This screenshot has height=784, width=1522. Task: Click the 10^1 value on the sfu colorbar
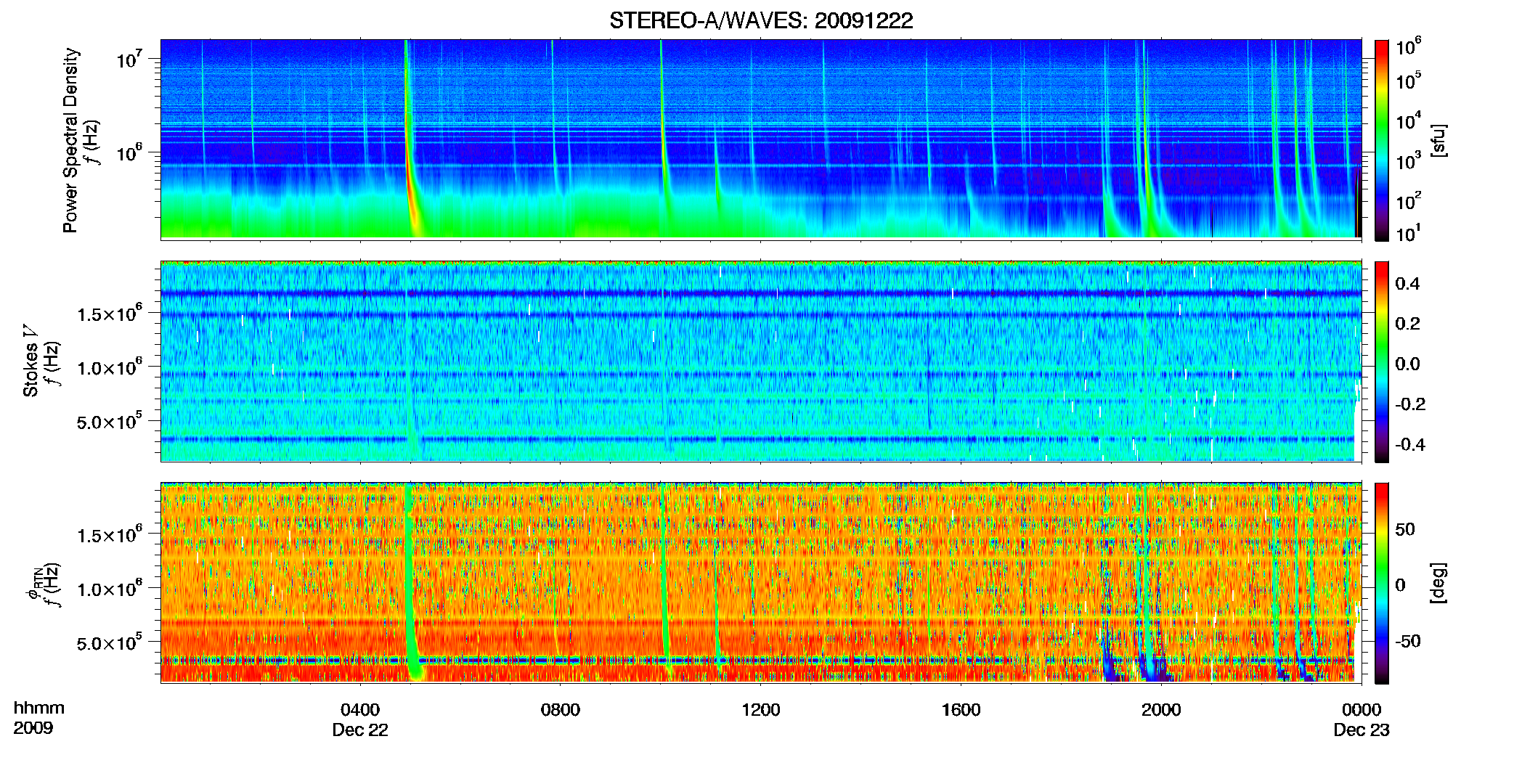pos(1408,232)
